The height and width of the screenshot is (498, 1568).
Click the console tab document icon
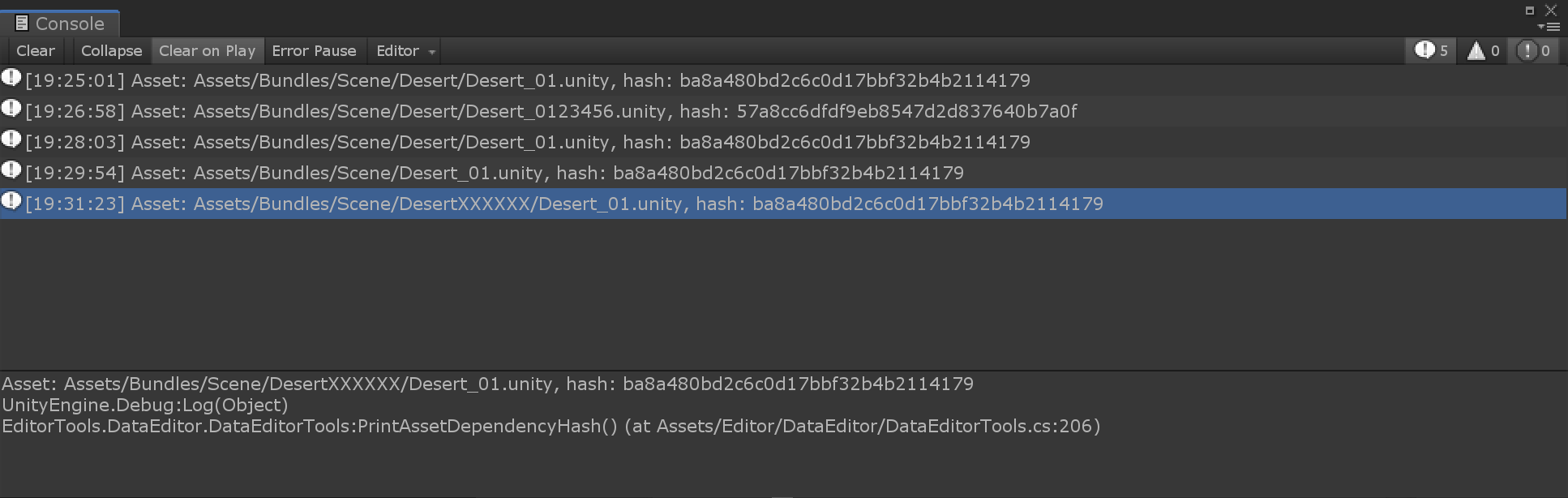click(x=22, y=24)
